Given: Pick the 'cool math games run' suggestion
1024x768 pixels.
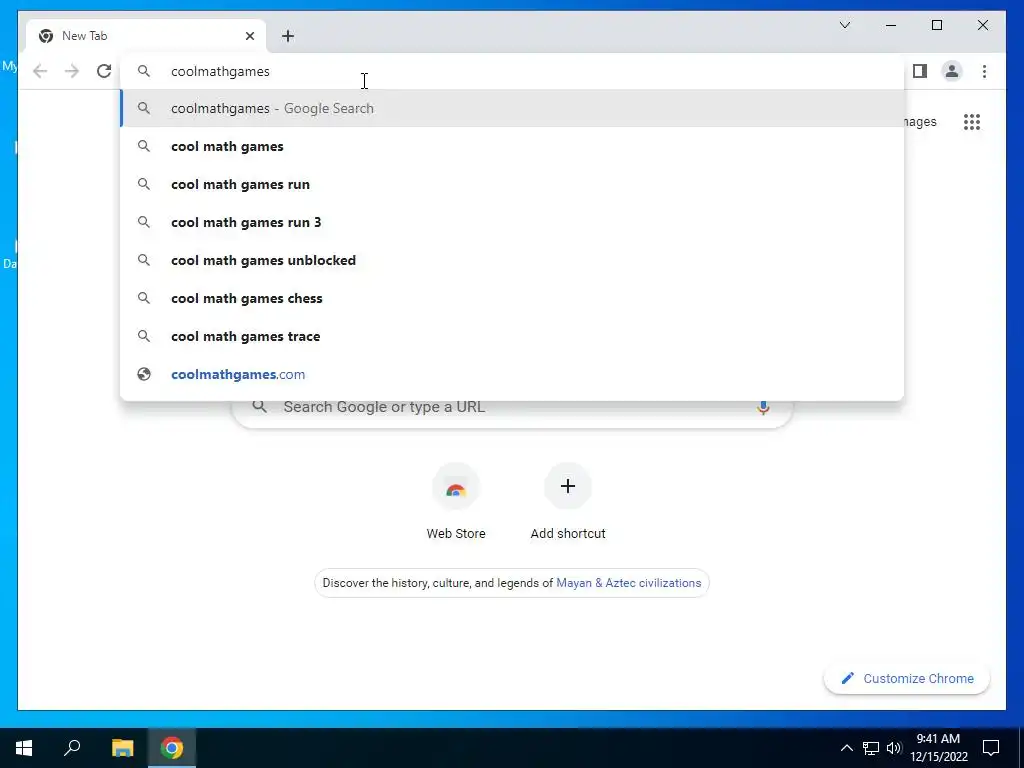Looking at the screenshot, I should tap(512, 184).
